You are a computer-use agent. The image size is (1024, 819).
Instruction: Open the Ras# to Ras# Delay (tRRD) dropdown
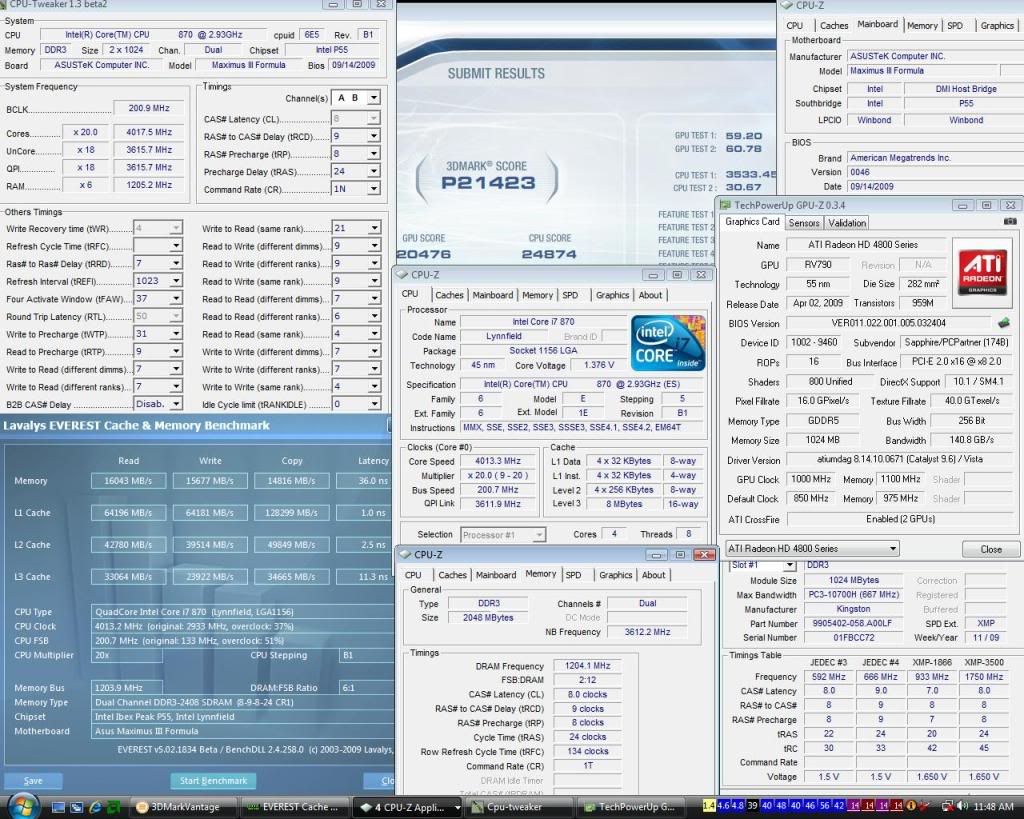176,263
